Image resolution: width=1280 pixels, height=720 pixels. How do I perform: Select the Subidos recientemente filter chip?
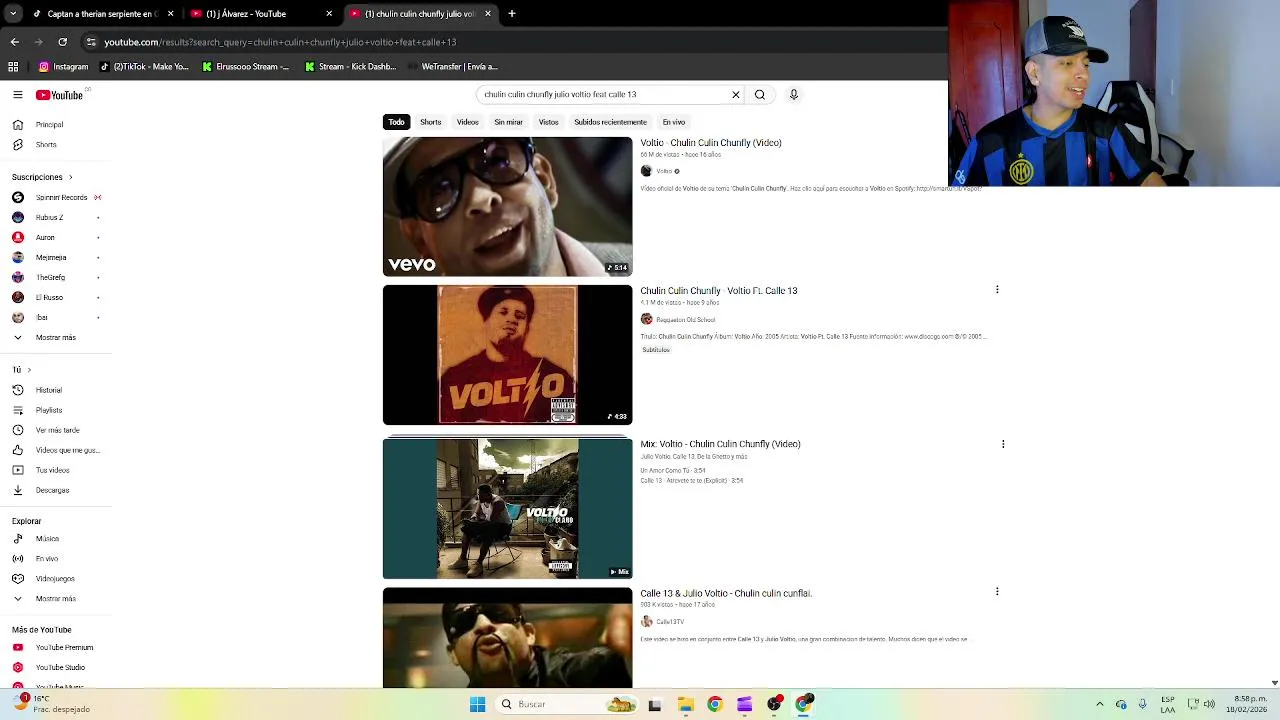(610, 122)
